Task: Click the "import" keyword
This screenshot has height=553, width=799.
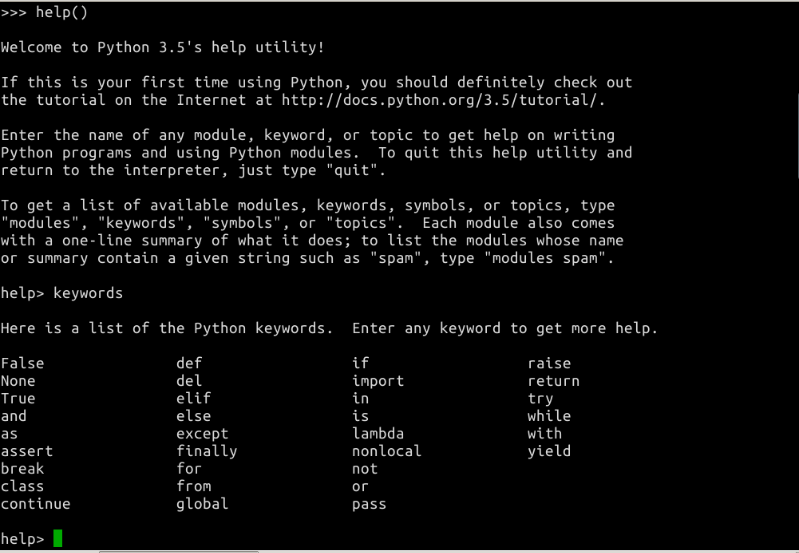Action: pos(378,381)
